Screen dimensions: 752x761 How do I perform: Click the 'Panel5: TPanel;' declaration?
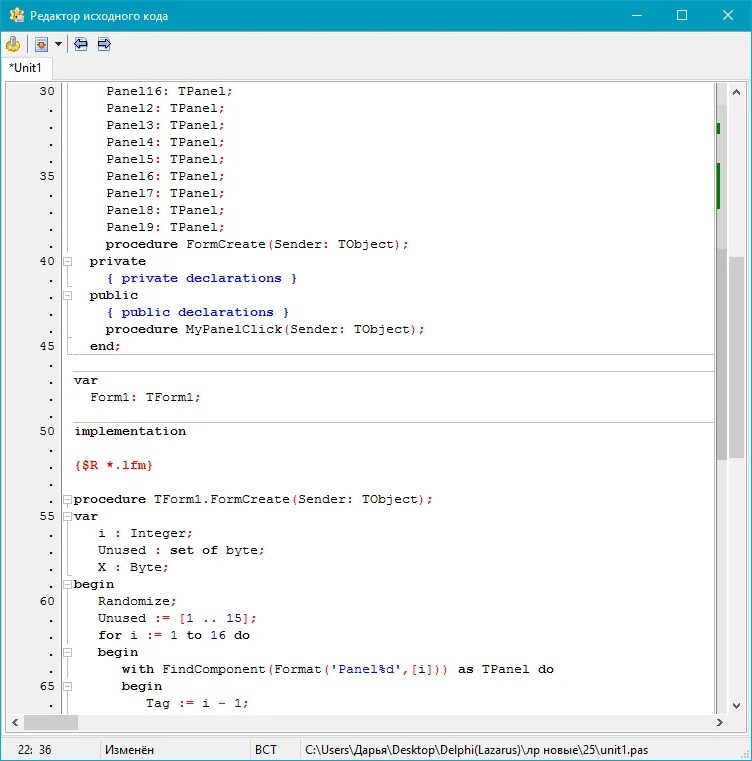click(166, 159)
